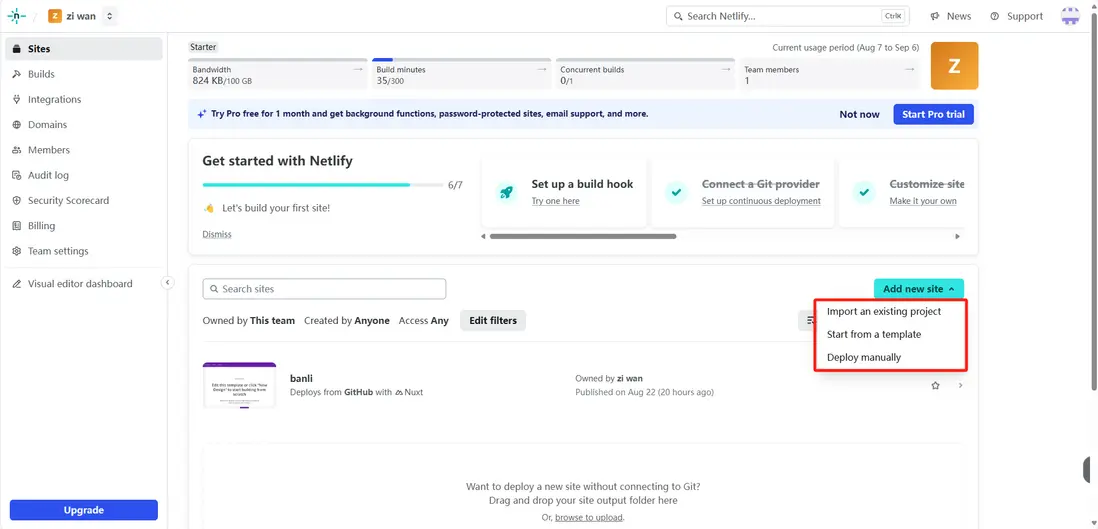Click the Team settings gear icon
The height and width of the screenshot is (529, 1098).
click(17, 251)
